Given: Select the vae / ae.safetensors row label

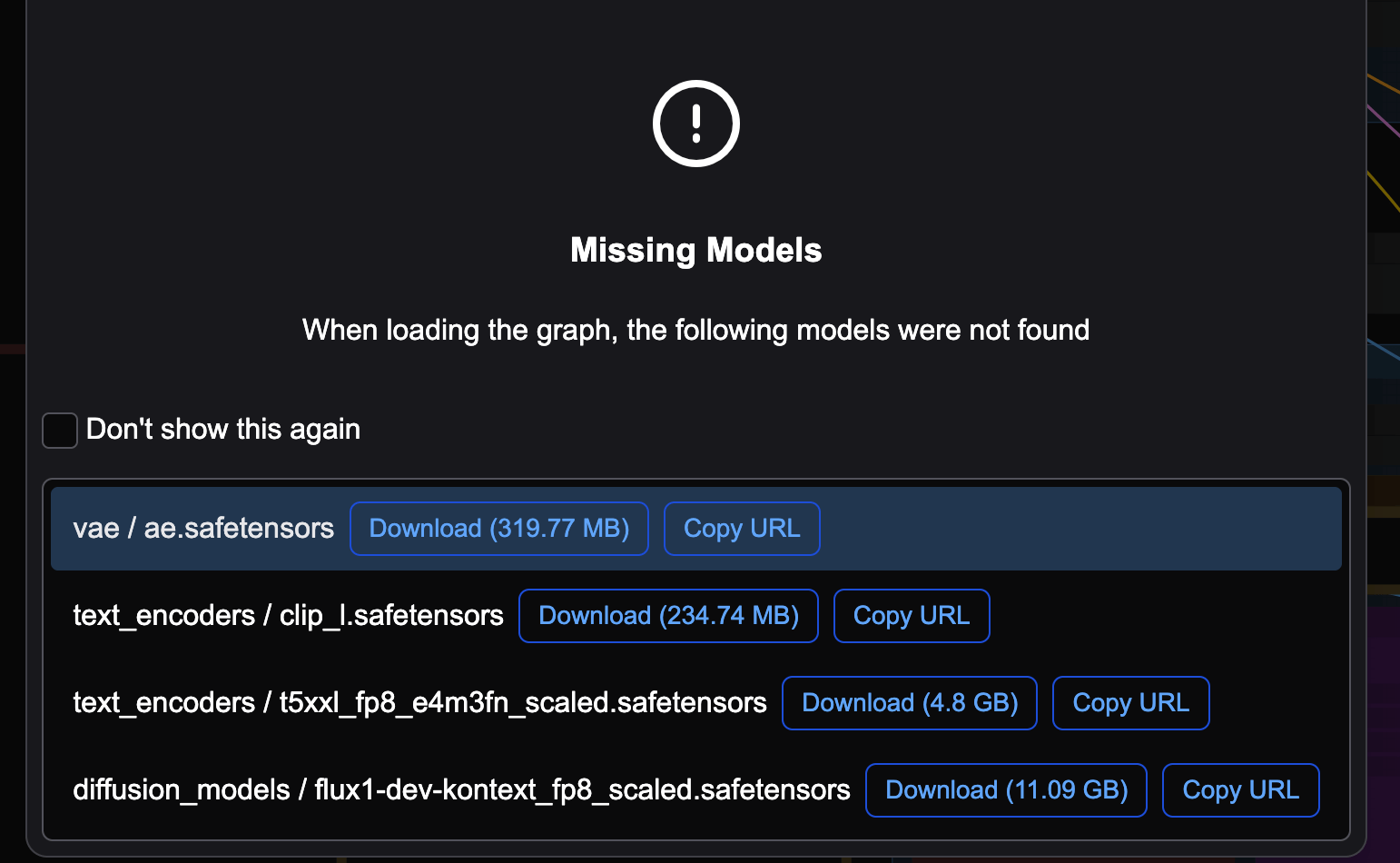Looking at the screenshot, I should pos(203,529).
